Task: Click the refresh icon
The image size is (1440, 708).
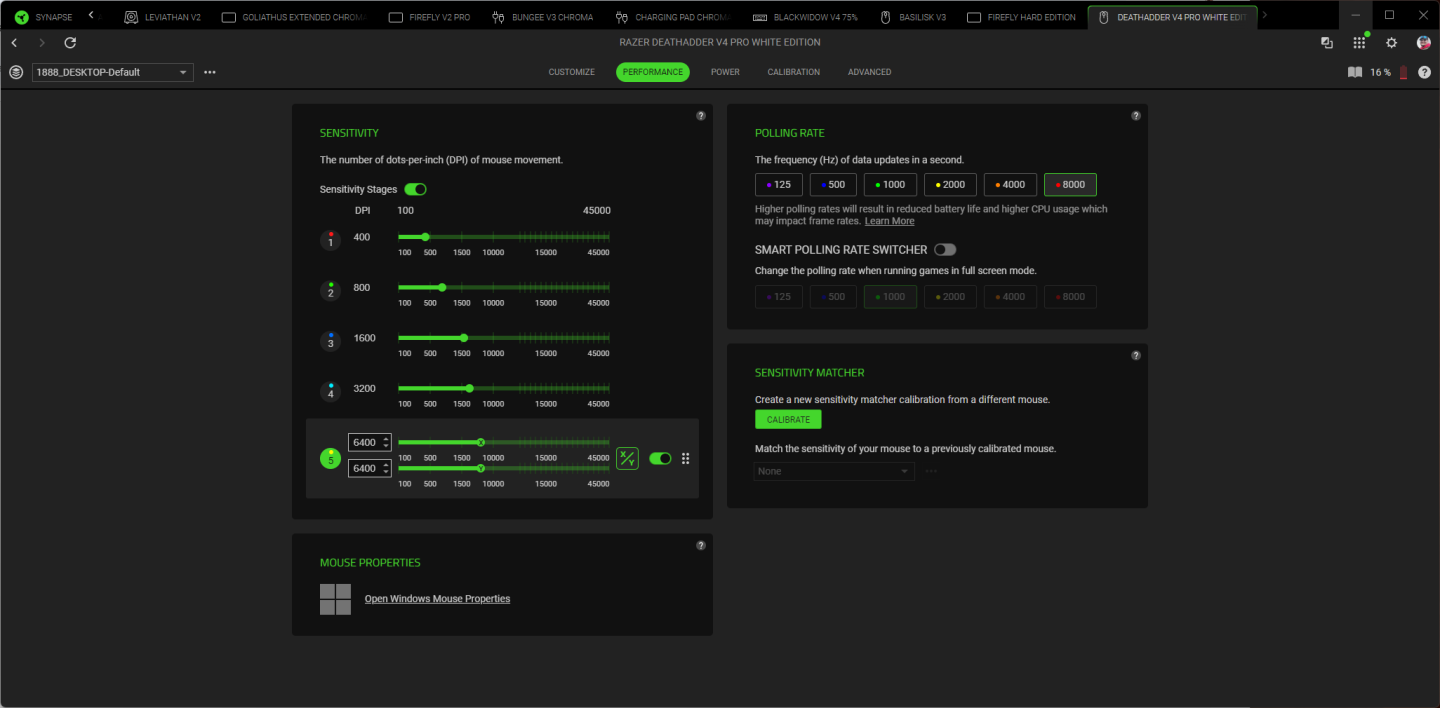Action: click(x=70, y=43)
